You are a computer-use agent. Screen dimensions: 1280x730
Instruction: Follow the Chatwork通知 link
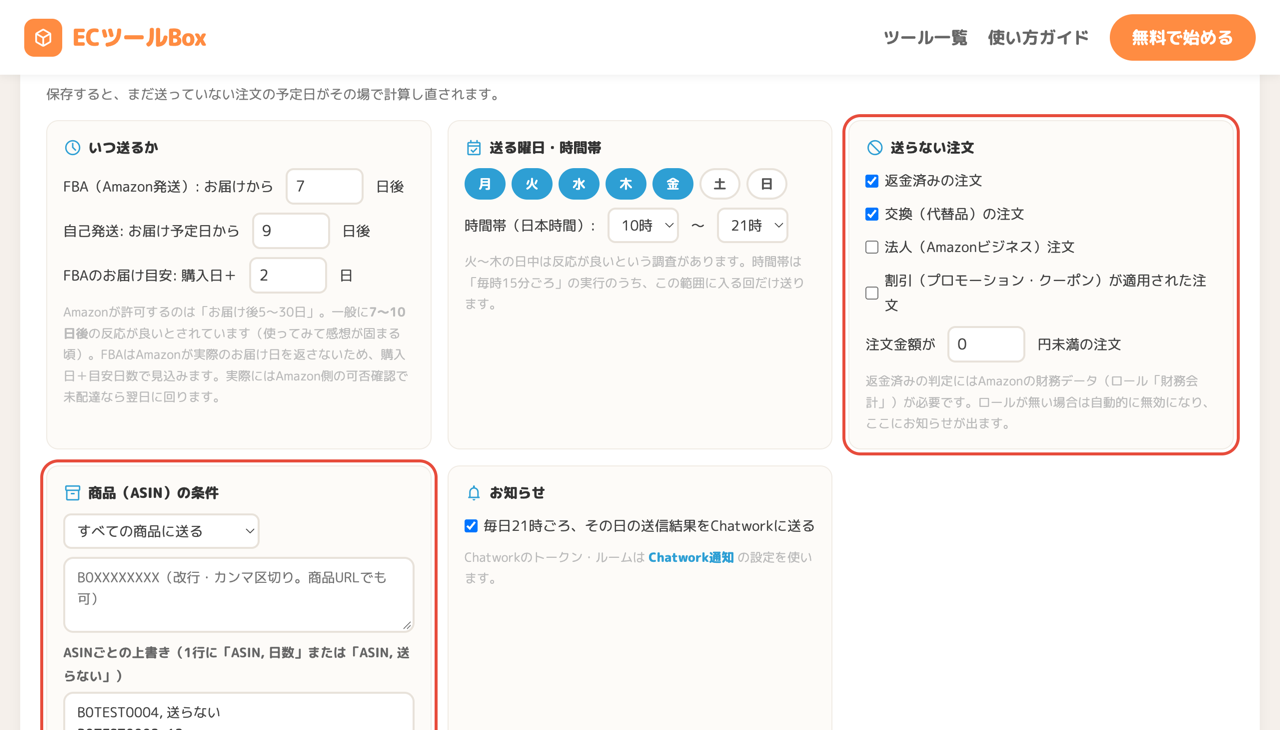691,557
